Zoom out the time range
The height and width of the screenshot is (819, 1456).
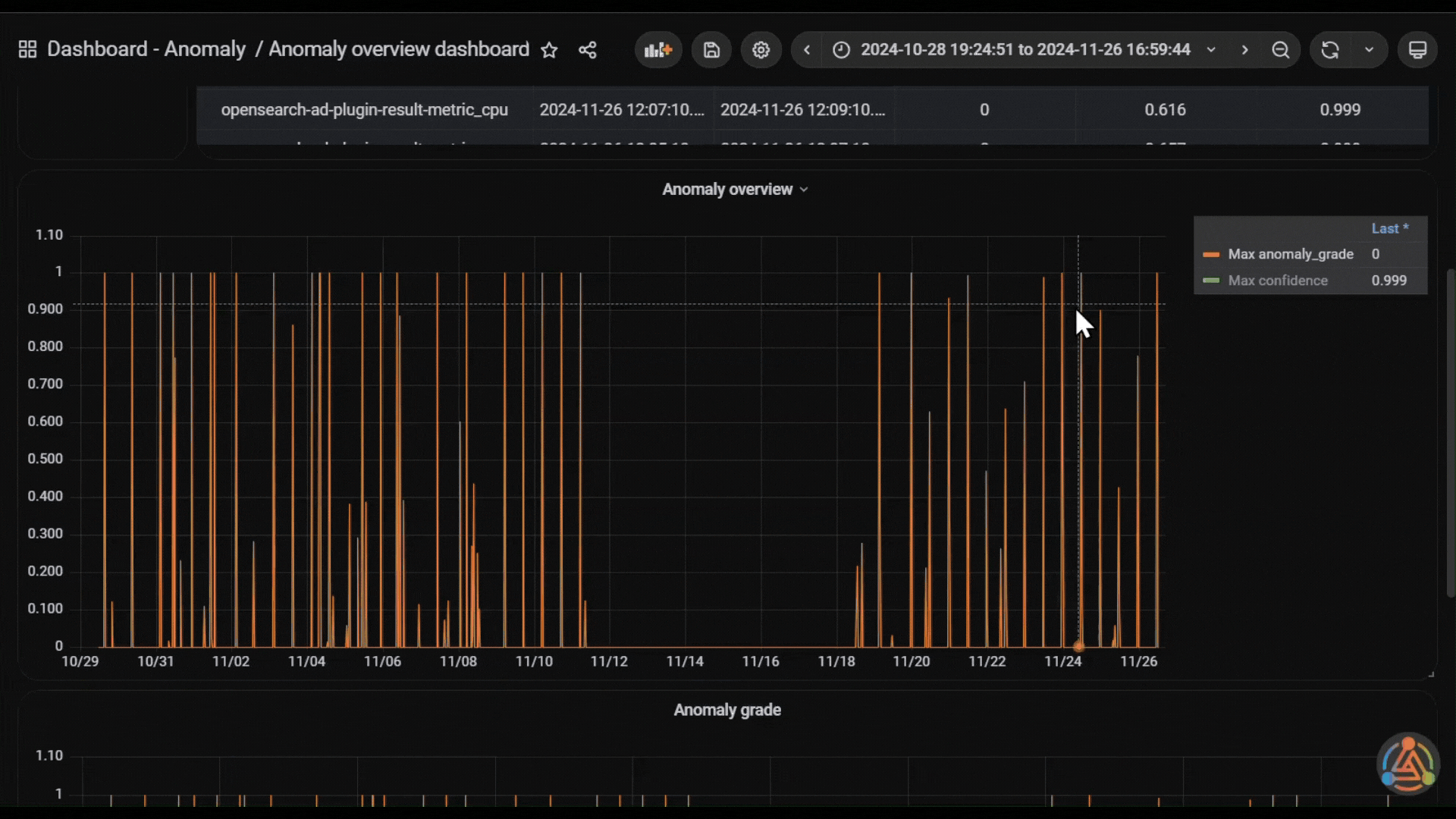(x=1281, y=50)
